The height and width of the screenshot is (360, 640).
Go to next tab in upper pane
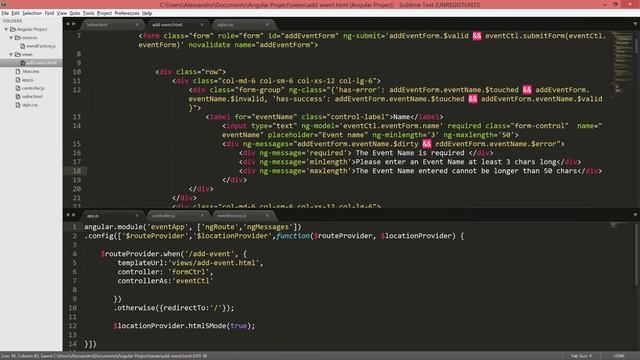click(x=74, y=24)
